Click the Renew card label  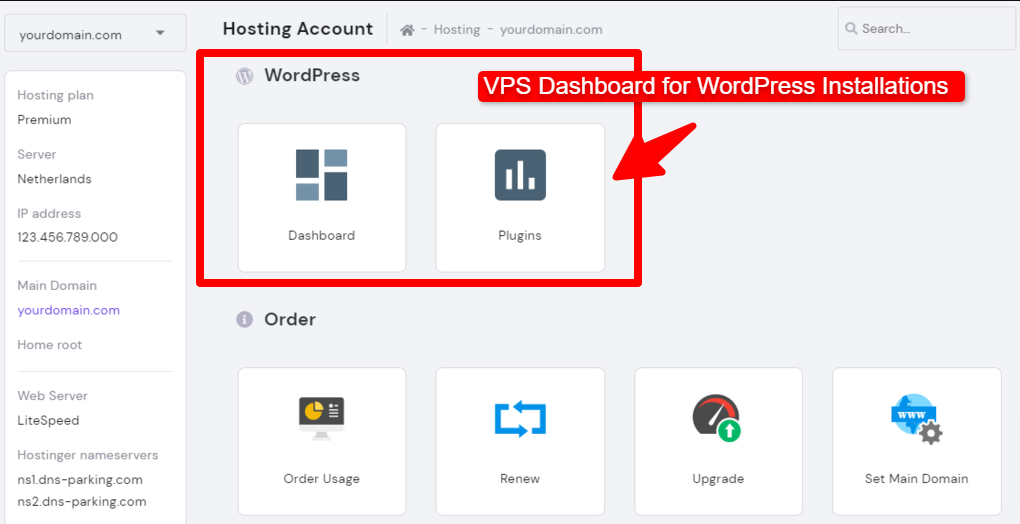(520, 479)
